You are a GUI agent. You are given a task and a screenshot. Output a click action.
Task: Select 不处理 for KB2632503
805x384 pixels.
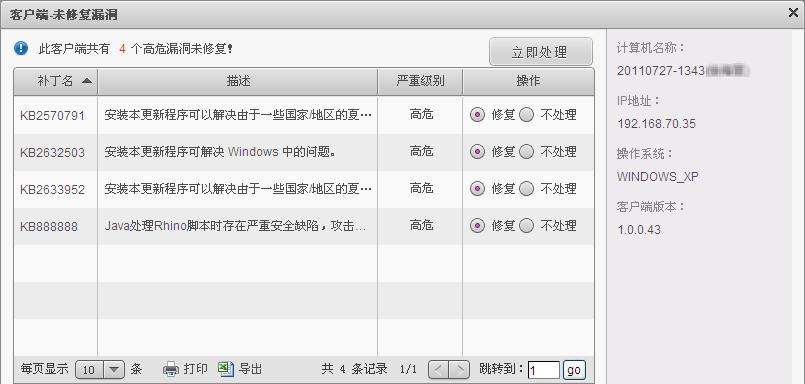527,152
